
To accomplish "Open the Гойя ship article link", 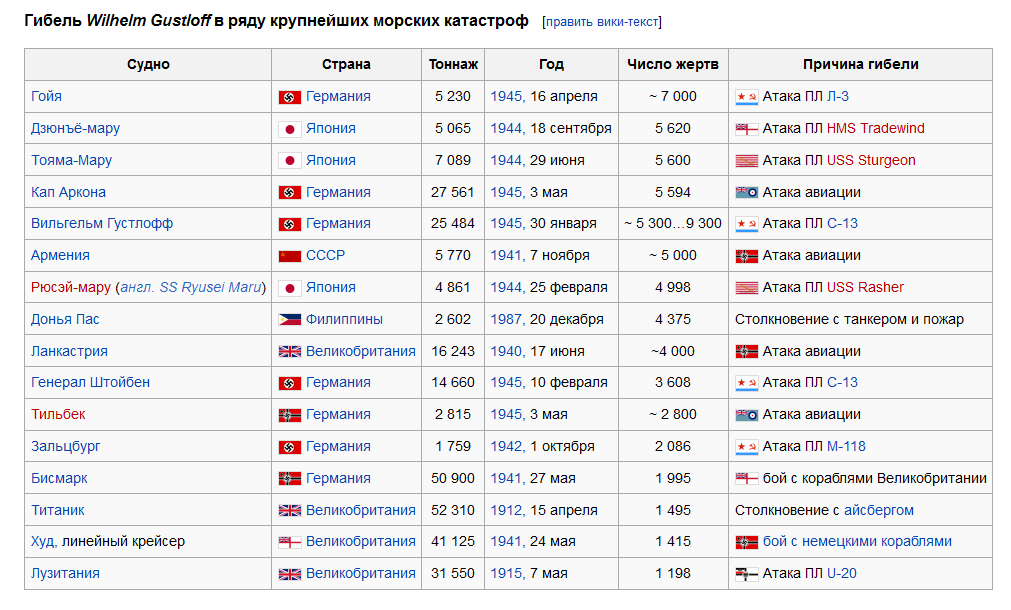I will [x=46, y=97].
